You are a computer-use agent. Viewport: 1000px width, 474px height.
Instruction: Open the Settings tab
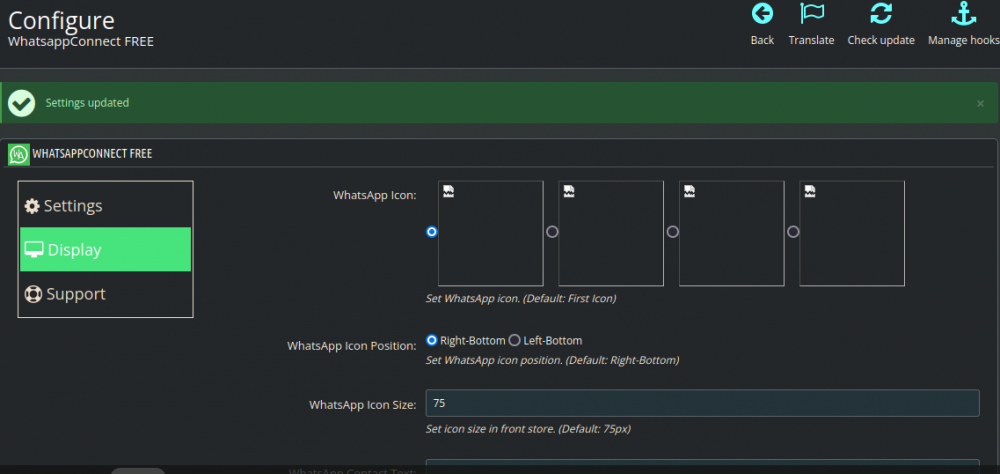click(105, 206)
